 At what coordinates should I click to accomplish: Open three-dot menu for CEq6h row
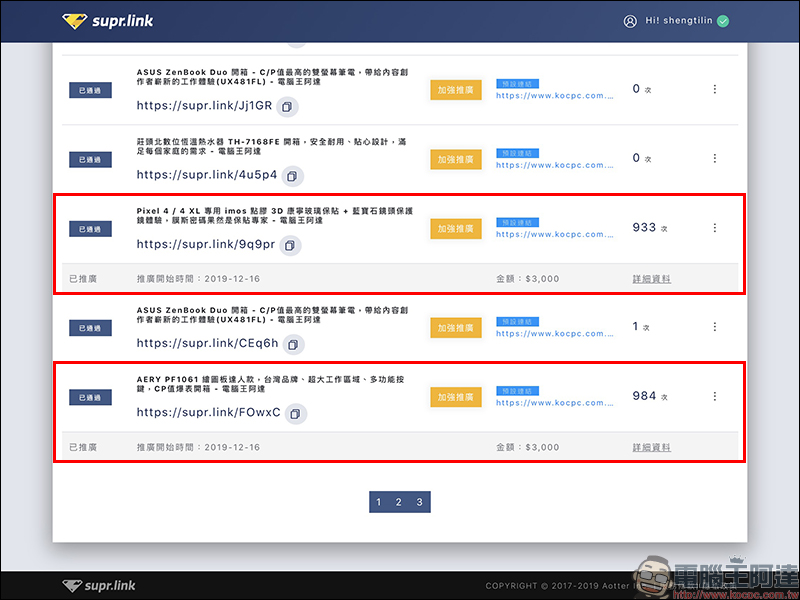click(714, 327)
